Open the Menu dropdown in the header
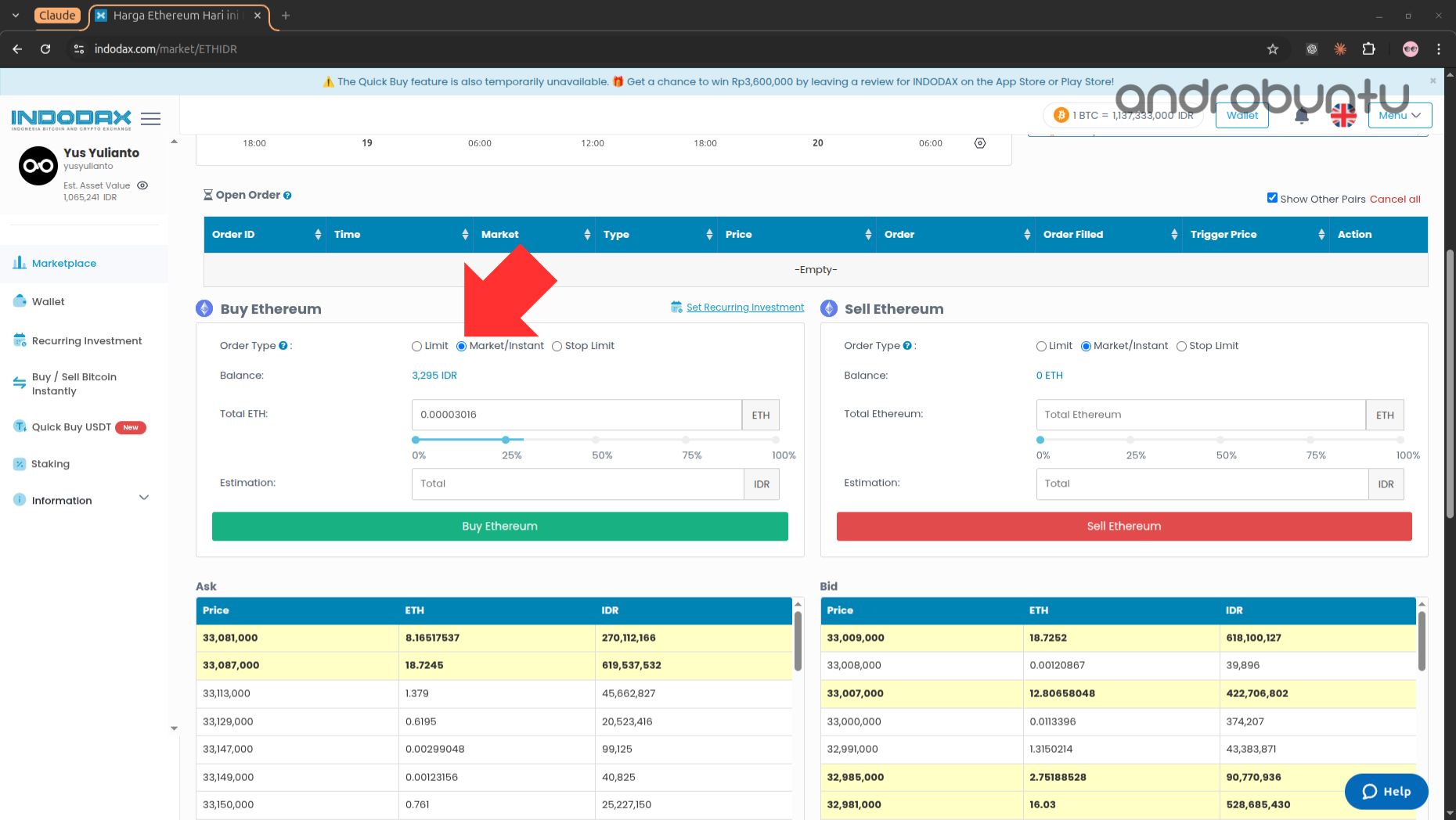The height and width of the screenshot is (820, 1456). point(1400,115)
